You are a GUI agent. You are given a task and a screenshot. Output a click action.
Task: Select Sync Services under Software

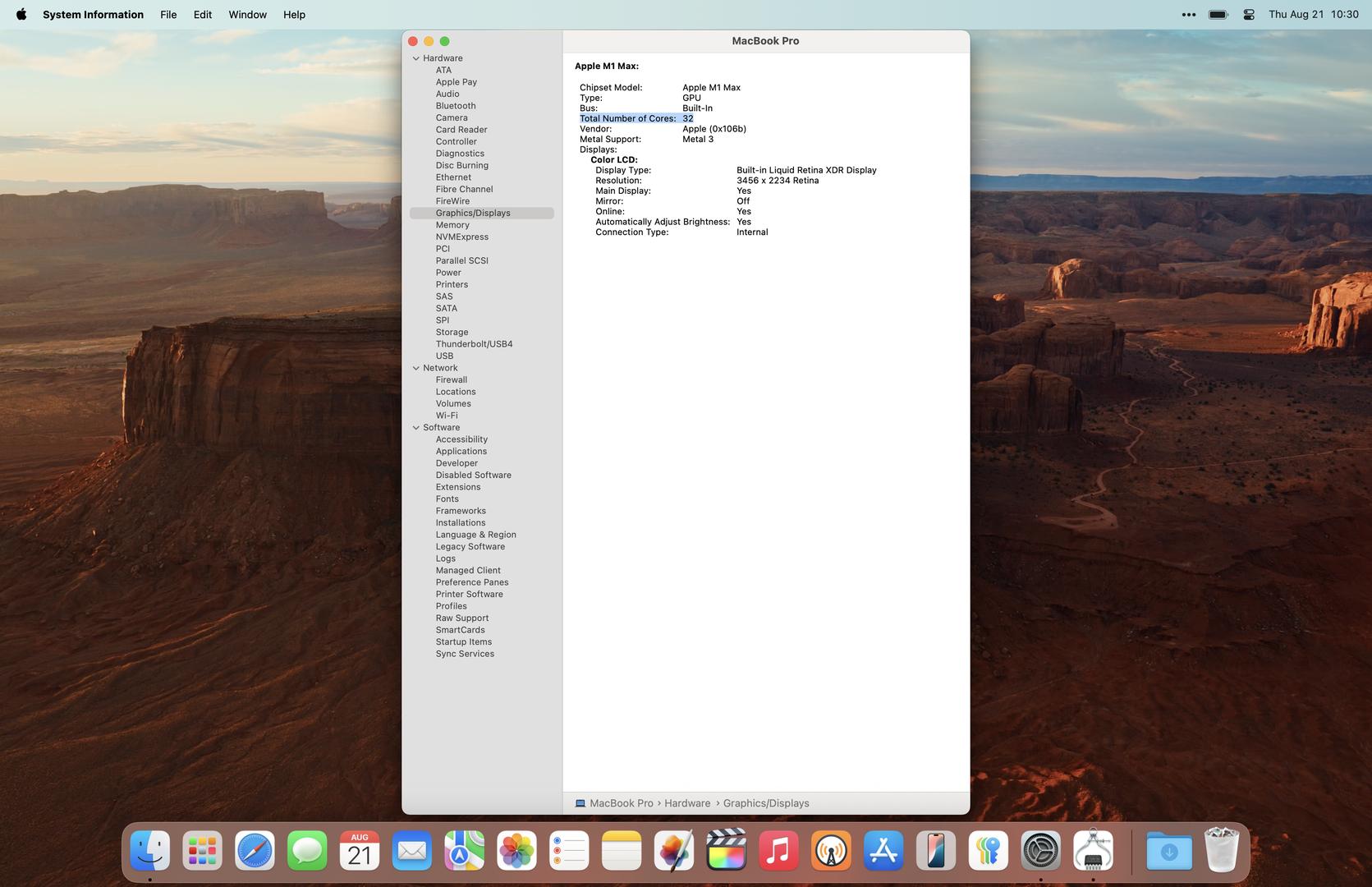pos(465,654)
